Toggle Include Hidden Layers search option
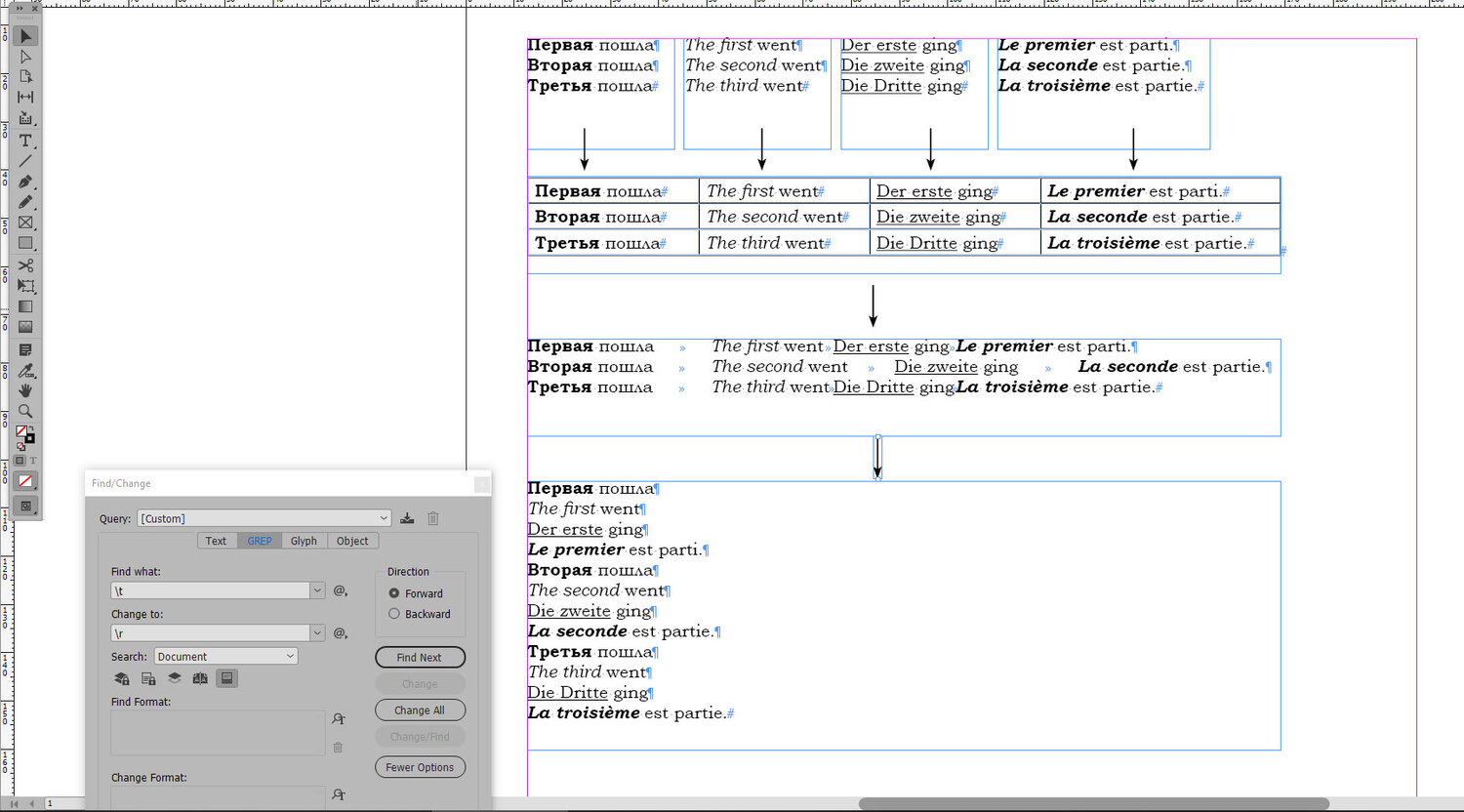This screenshot has height=812, width=1464. [x=175, y=678]
